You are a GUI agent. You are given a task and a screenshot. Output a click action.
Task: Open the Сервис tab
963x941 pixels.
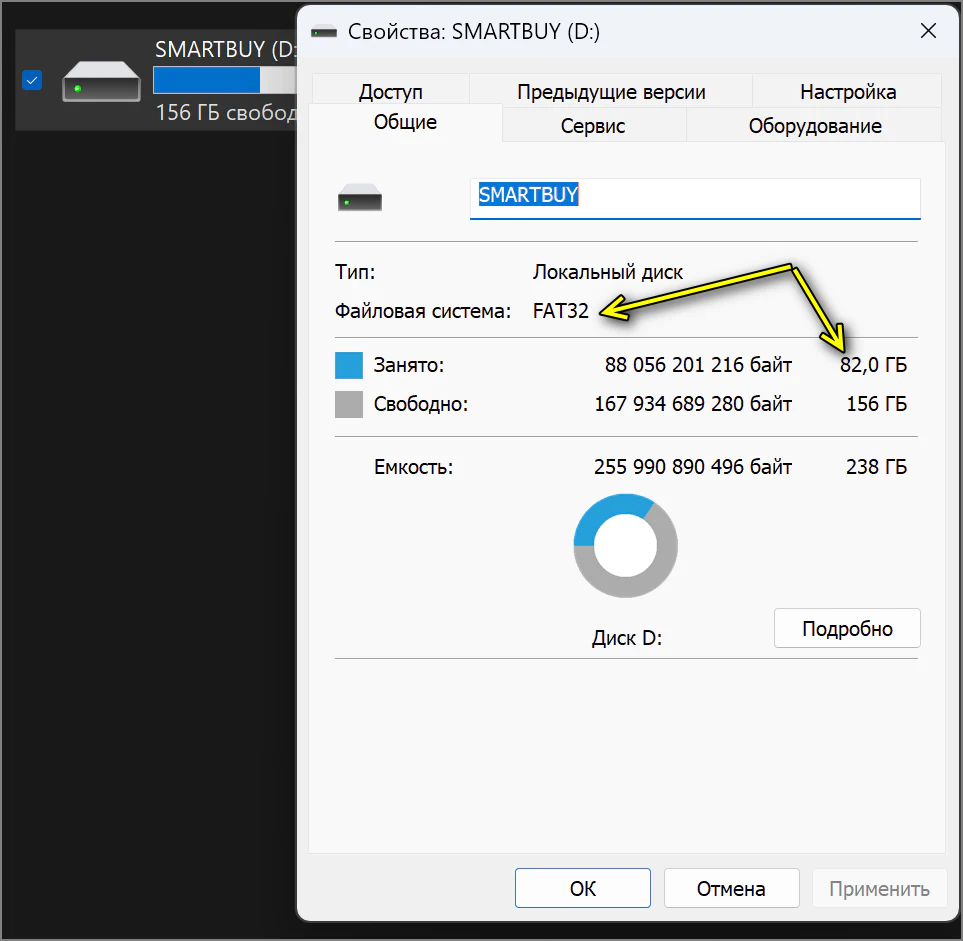593,126
